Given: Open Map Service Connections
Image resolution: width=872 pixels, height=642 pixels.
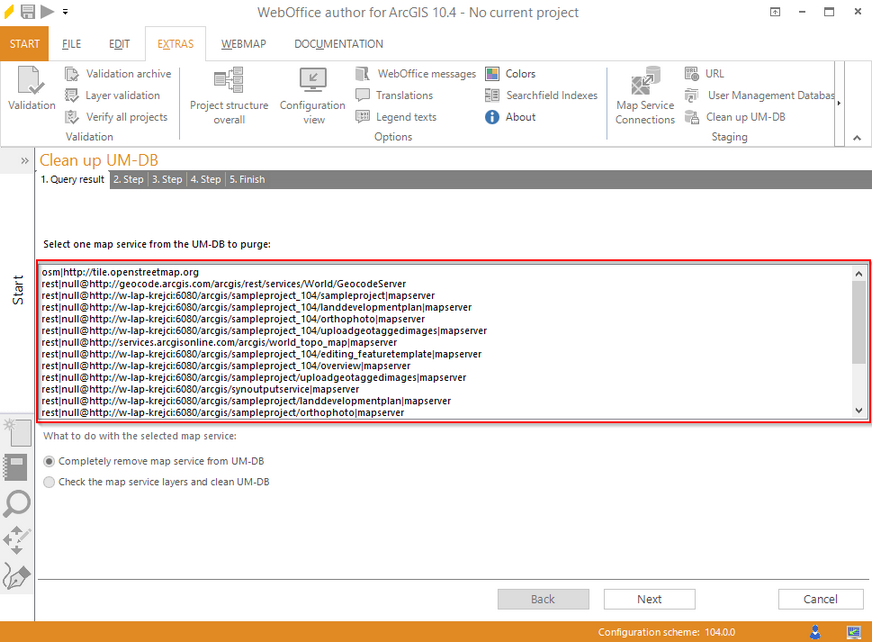Looking at the screenshot, I should coord(645,96).
